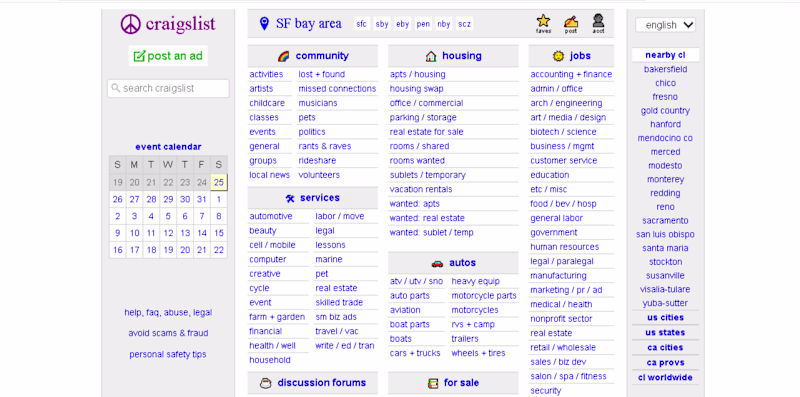
Task: Browse salon / spa / fitness jobs
Action: [x=568, y=376]
